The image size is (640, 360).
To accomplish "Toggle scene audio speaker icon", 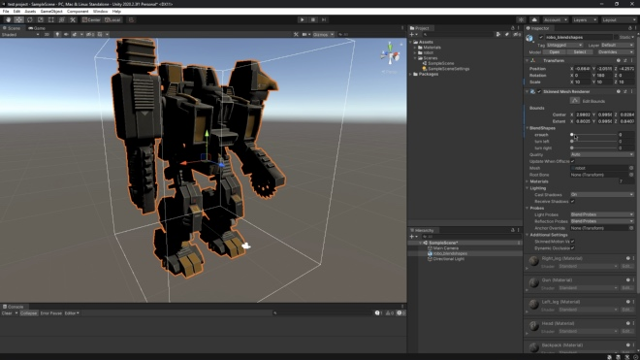I will point(66,35).
